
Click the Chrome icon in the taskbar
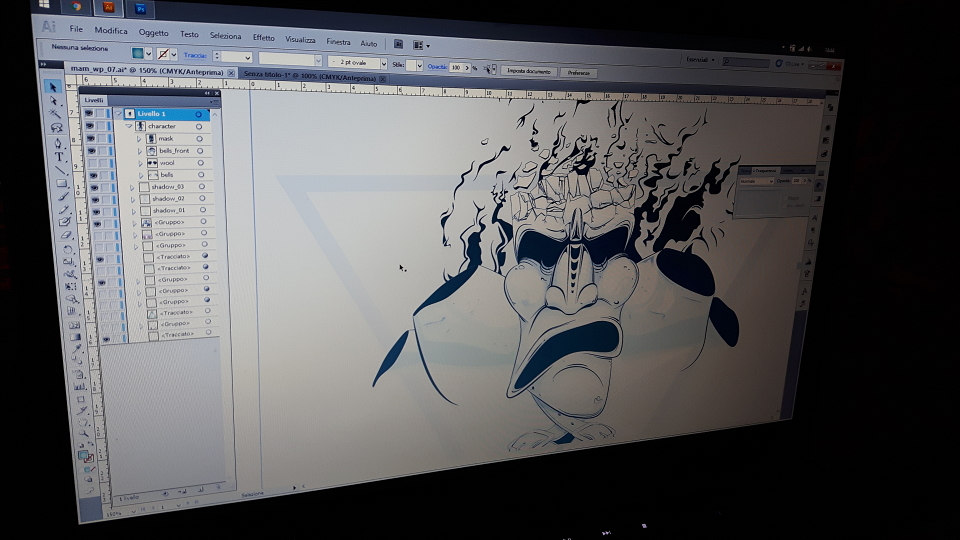76,6
